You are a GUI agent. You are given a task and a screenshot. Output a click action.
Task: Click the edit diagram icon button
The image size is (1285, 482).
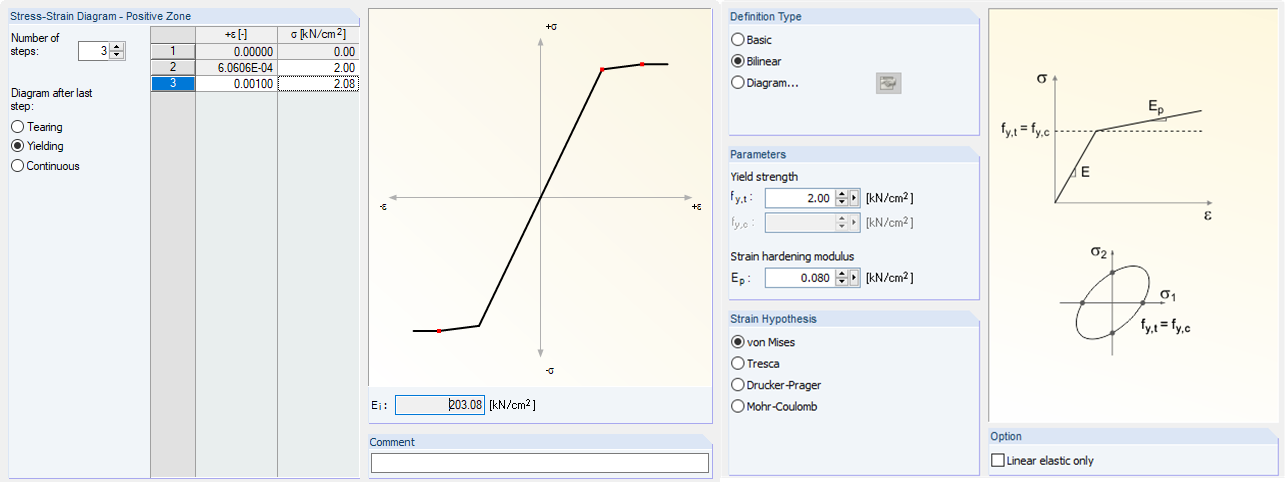point(887,83)
